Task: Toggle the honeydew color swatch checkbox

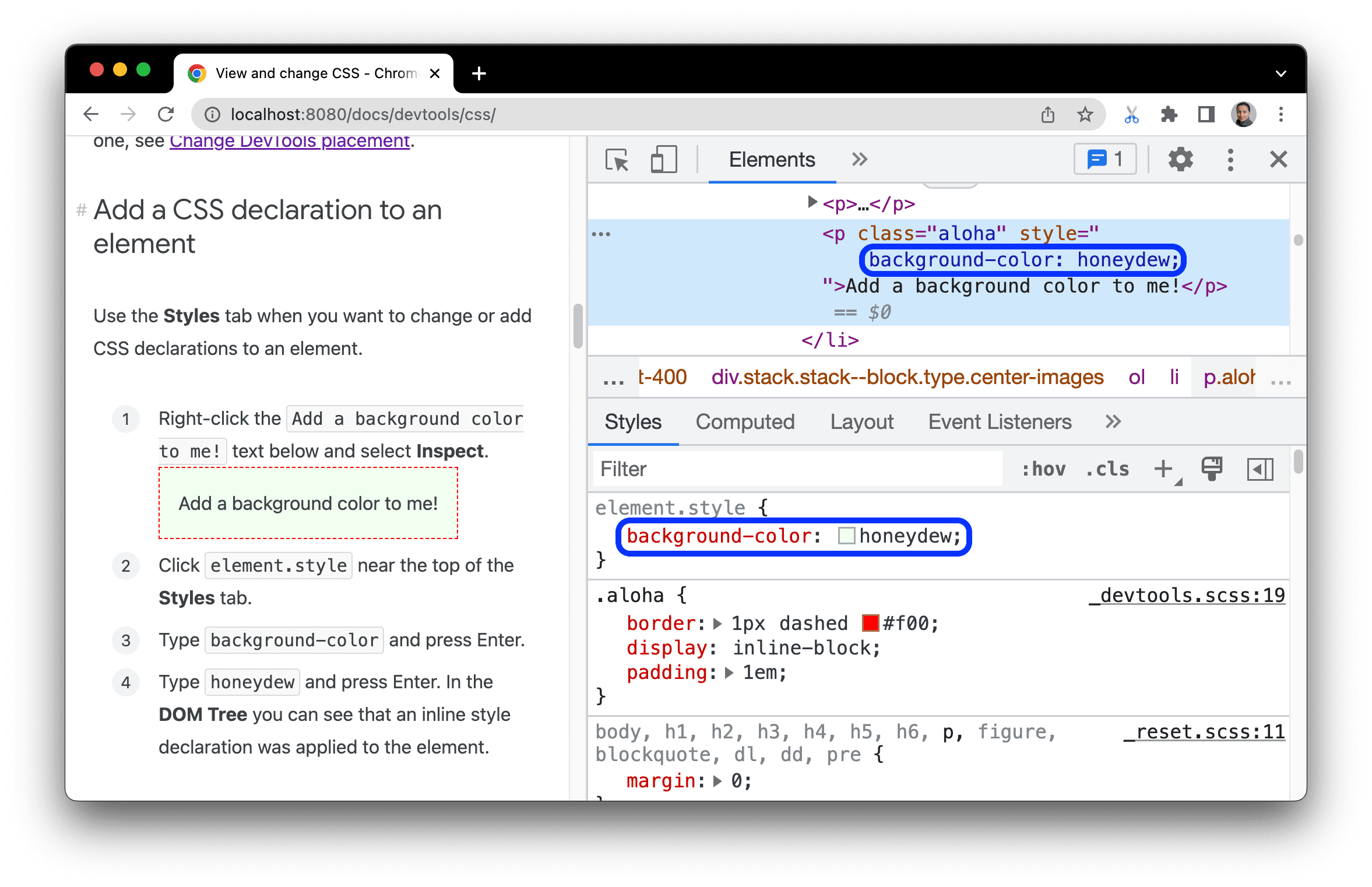Action: [x=840, y=535]
